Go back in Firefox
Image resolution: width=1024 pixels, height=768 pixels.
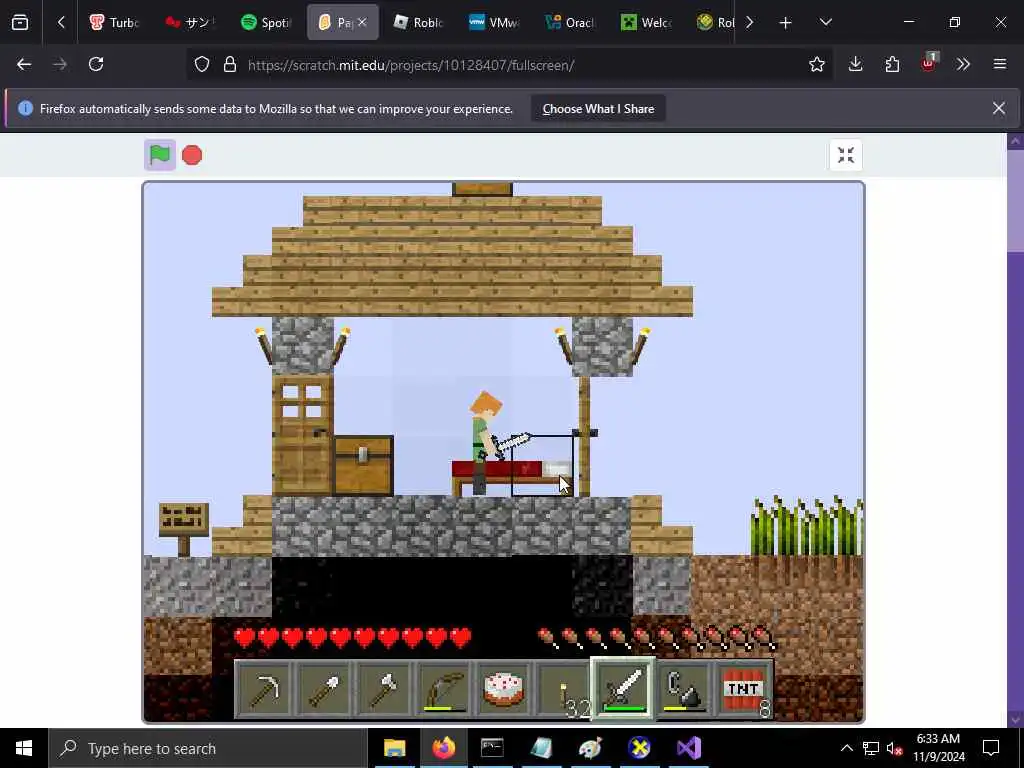coord(24,64)
